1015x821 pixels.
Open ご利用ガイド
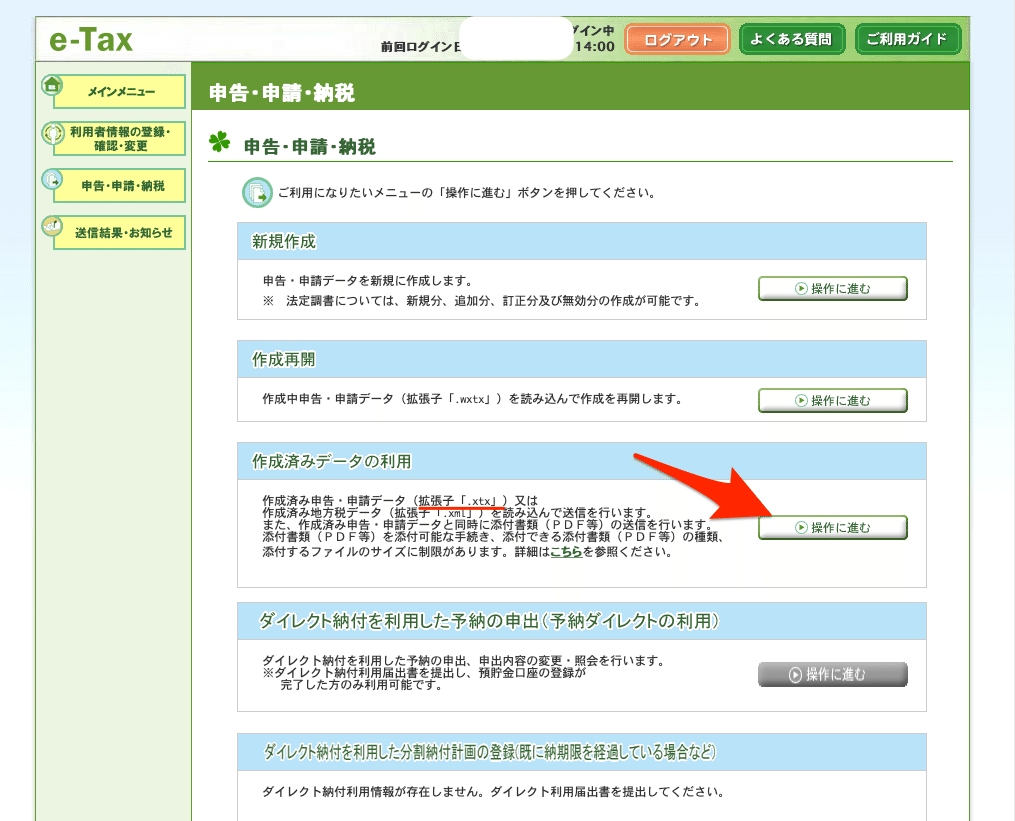pos(908,39)
